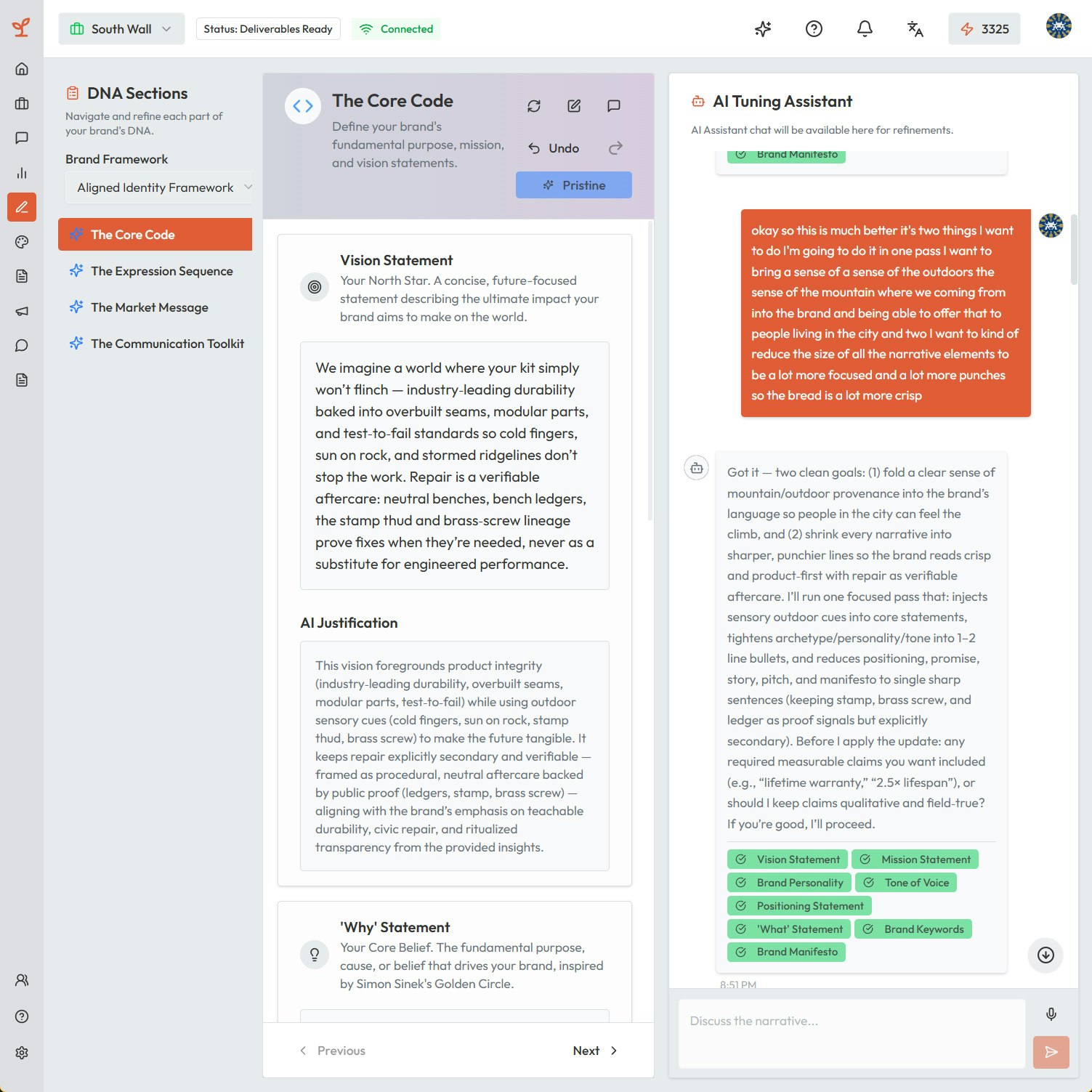1092x1092 pixels.
Task: Click the sparkles icon in top bar
Action: click(x=763, y=29)
